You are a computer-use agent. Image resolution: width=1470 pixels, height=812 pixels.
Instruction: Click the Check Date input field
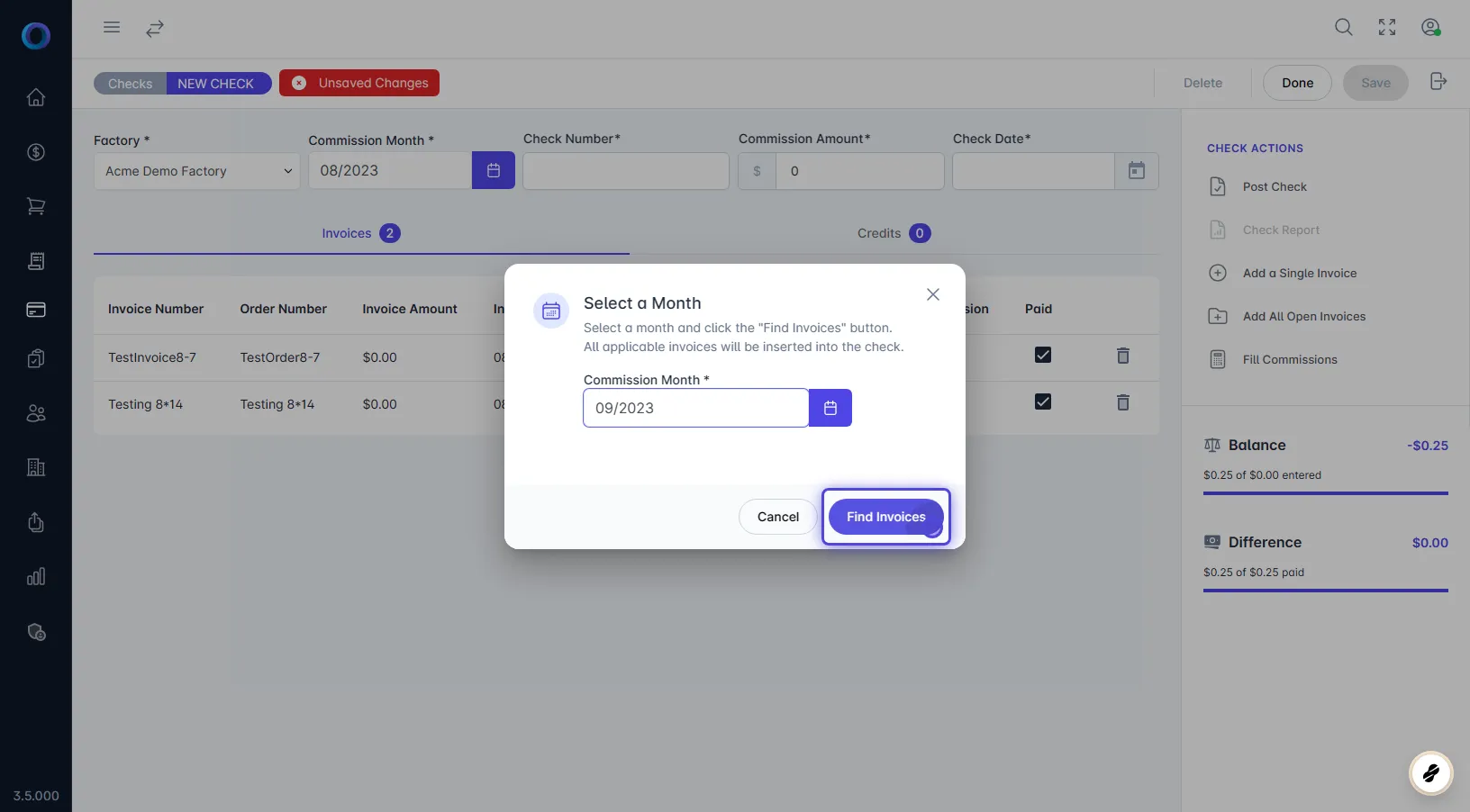[1033, 171]
